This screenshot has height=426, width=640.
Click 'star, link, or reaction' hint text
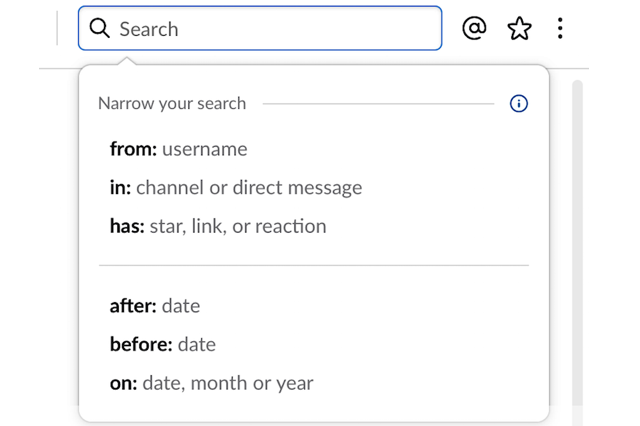click(x=238, y=226)
